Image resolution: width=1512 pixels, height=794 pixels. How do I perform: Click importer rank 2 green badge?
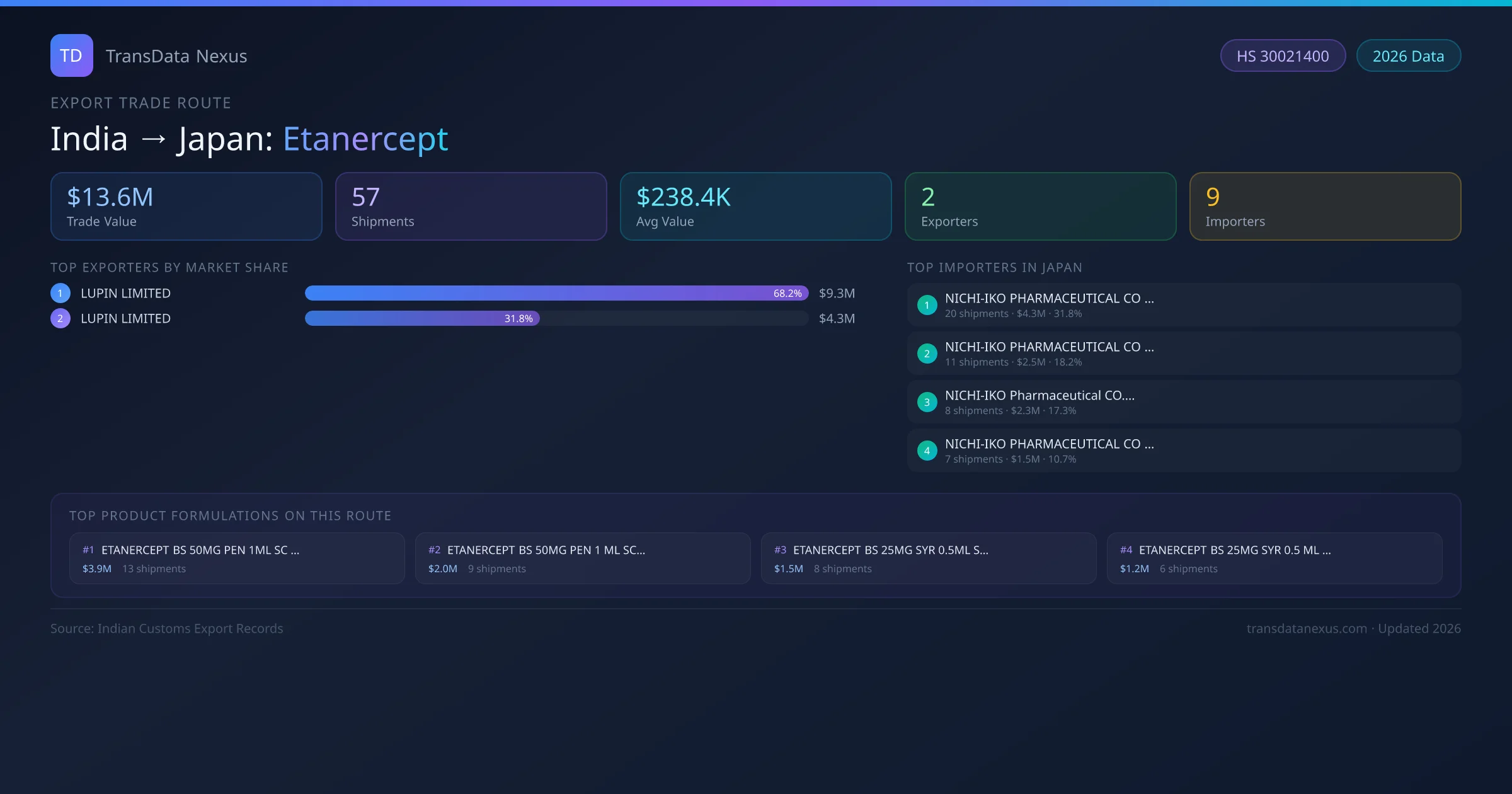pos(927,354)
